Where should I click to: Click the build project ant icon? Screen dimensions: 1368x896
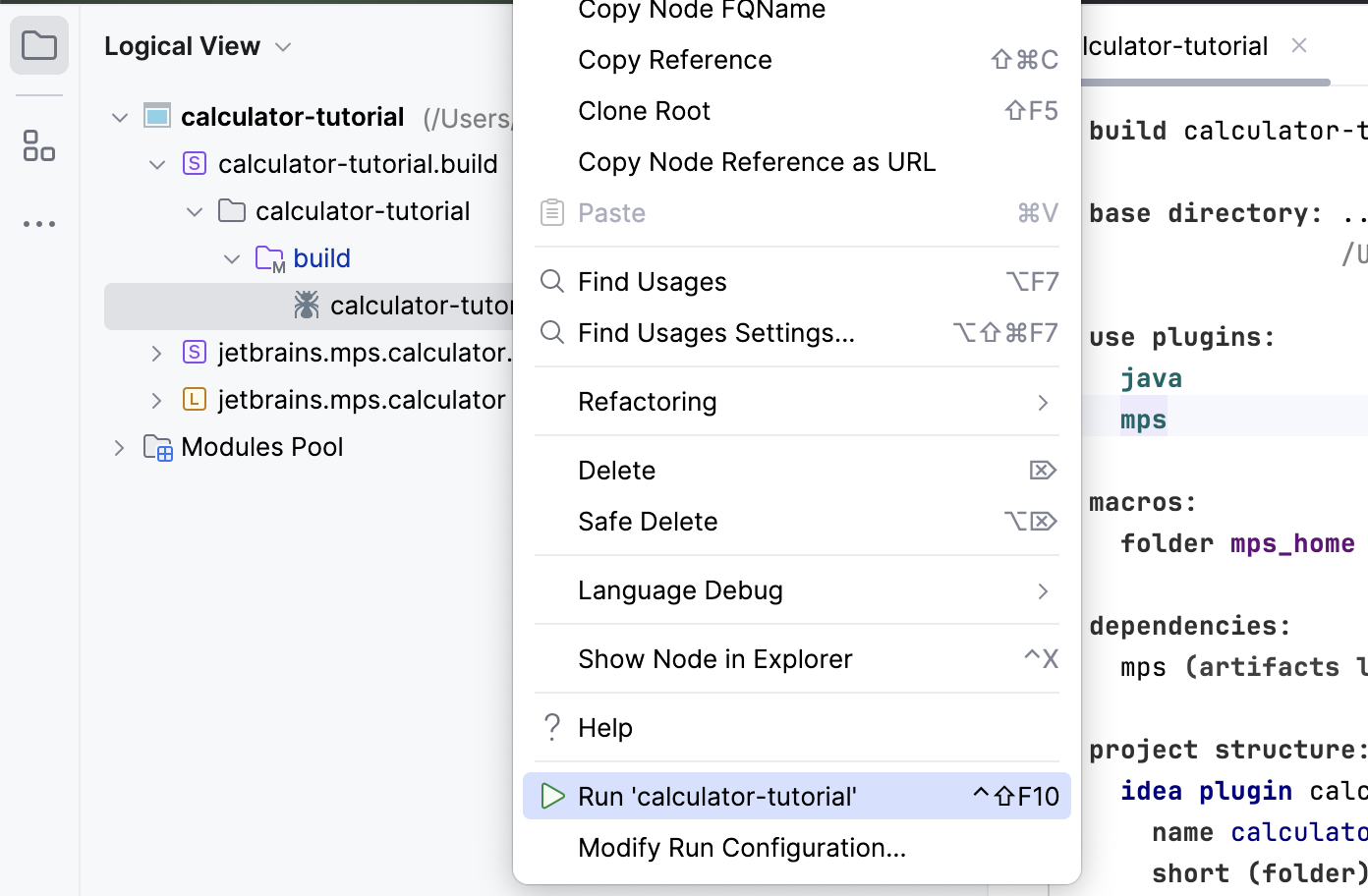(307, 306)
